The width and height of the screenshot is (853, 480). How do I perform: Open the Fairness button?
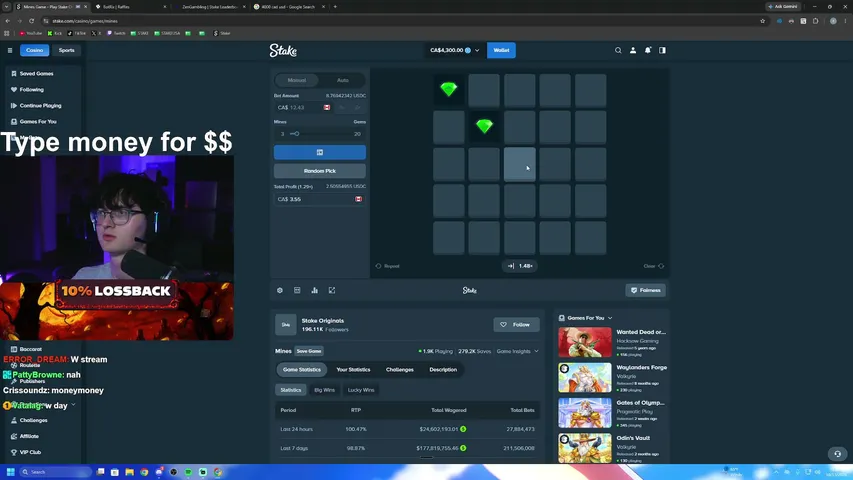[645, 290]
